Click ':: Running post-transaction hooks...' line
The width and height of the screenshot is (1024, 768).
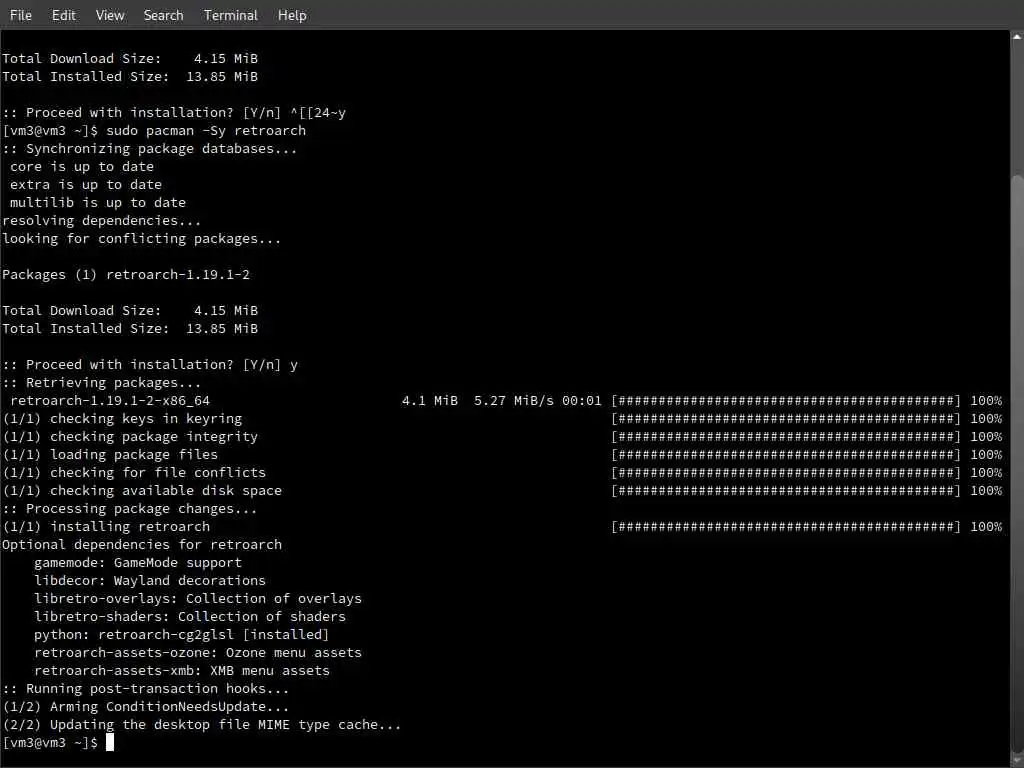[146, 689]
